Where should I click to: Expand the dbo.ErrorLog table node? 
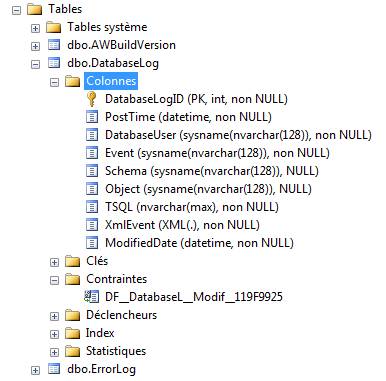click(35, 370)
